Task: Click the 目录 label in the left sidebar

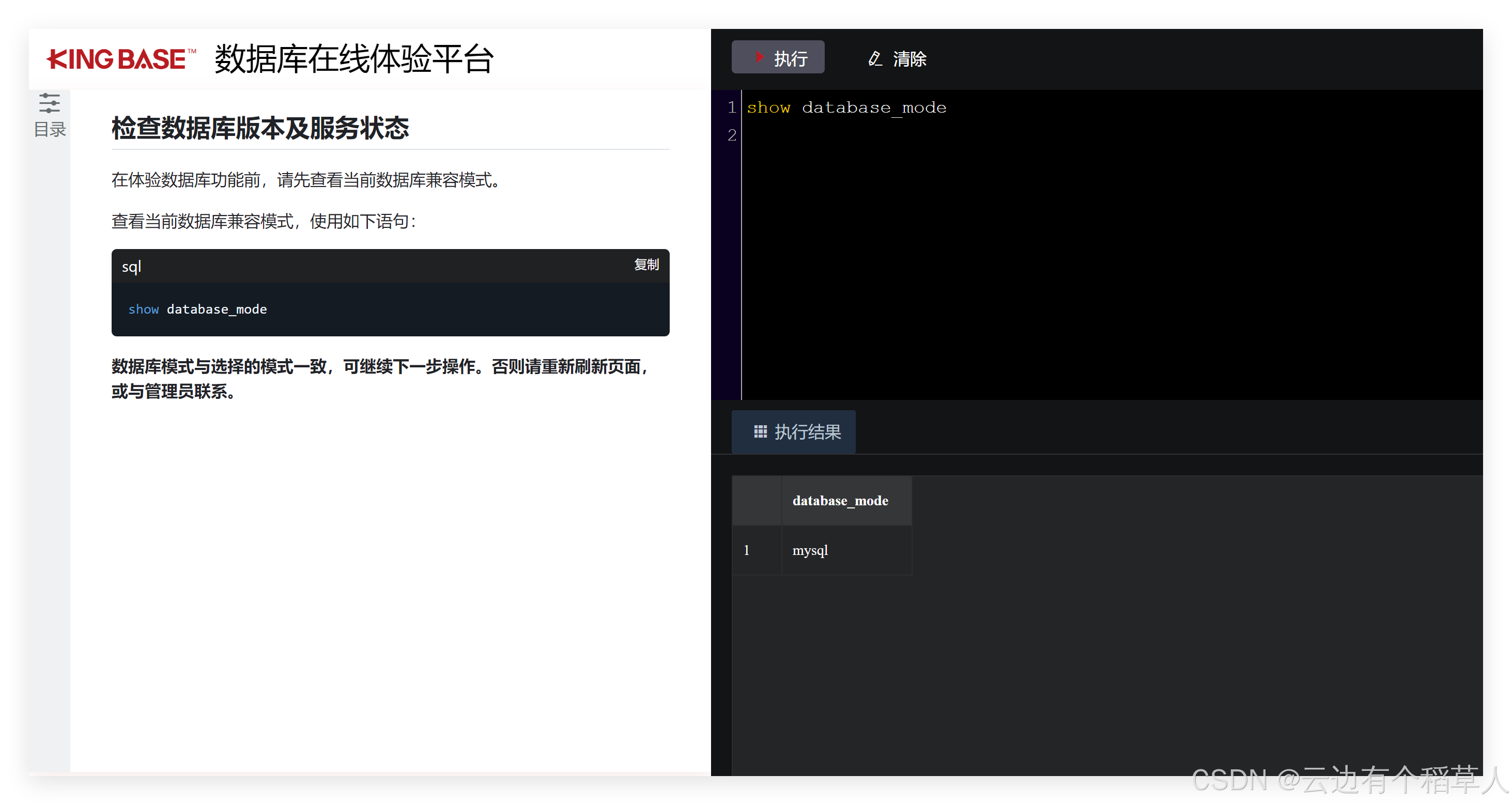Action: click(x=50, y=130)
